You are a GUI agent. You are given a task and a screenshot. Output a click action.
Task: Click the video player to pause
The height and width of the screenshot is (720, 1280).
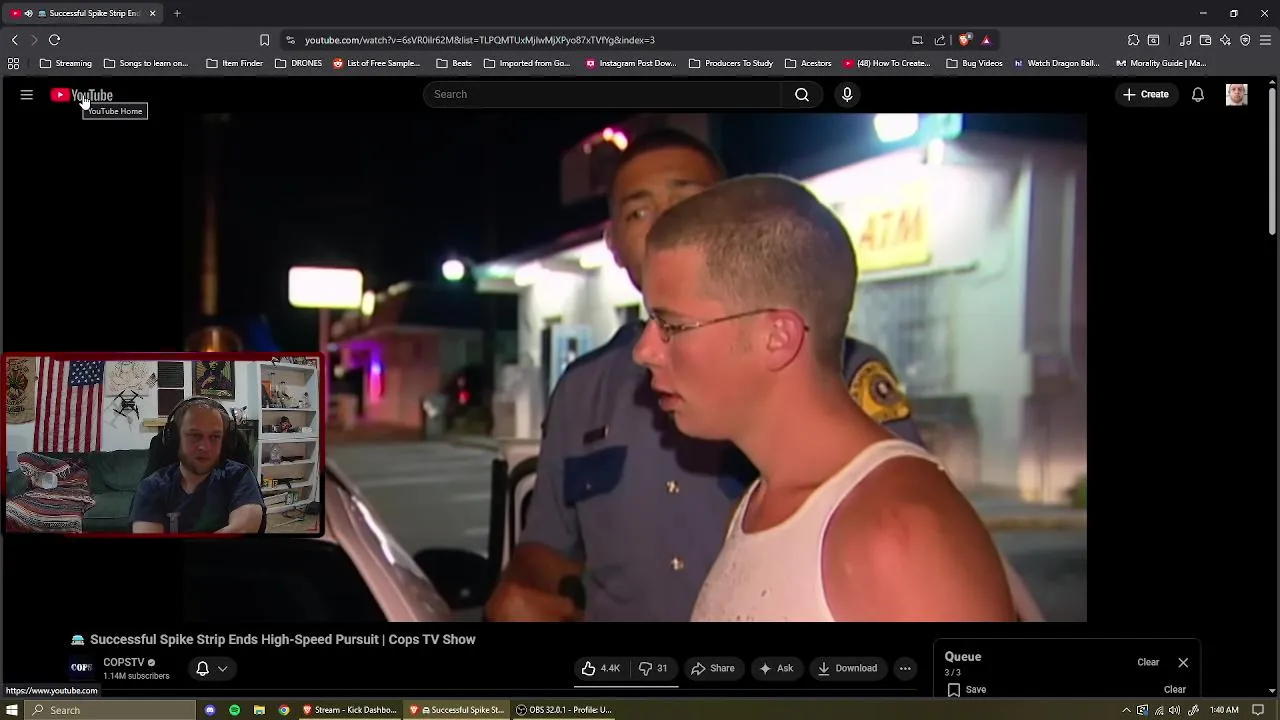coord(634,367)
